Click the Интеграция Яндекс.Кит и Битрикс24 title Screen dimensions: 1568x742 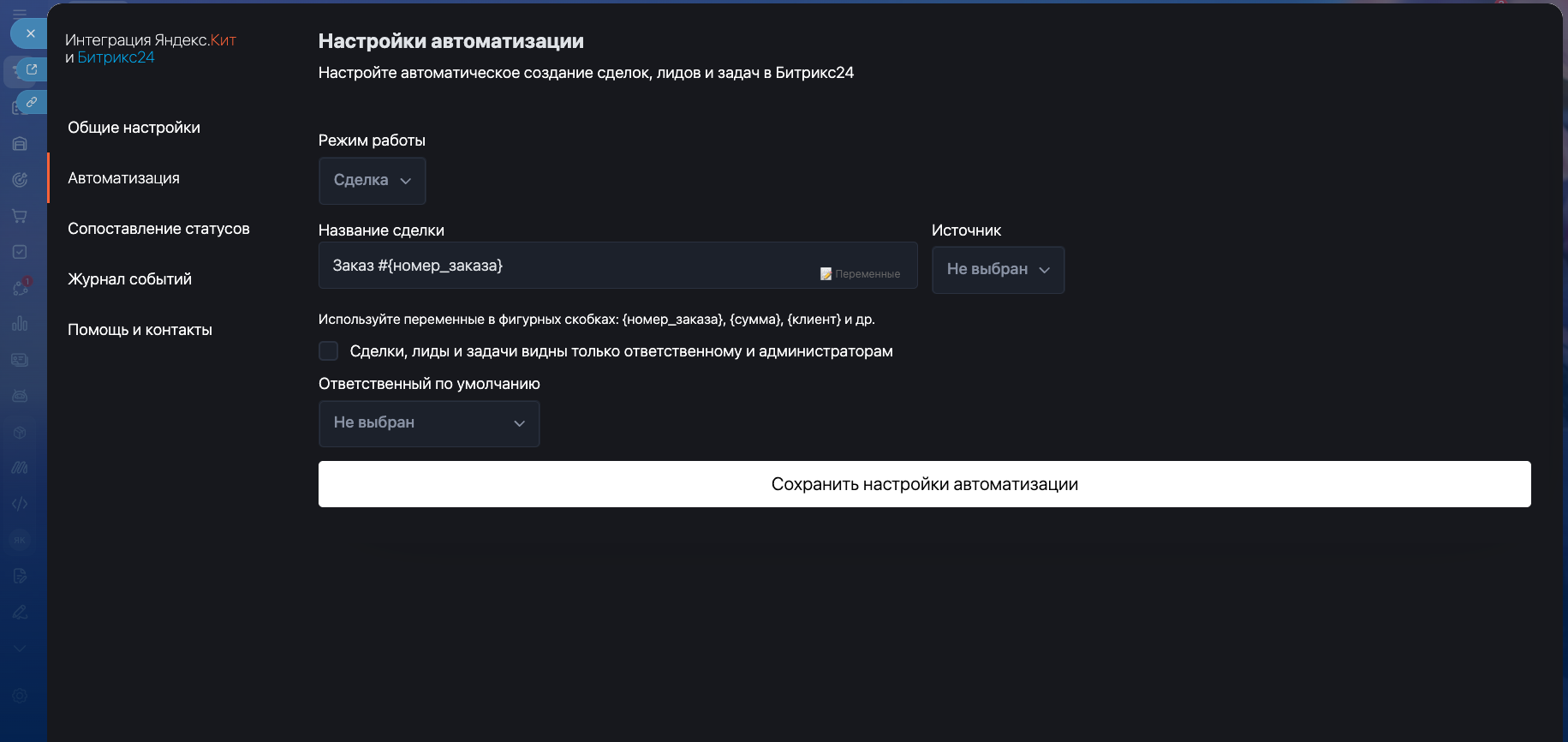[151, 49]
